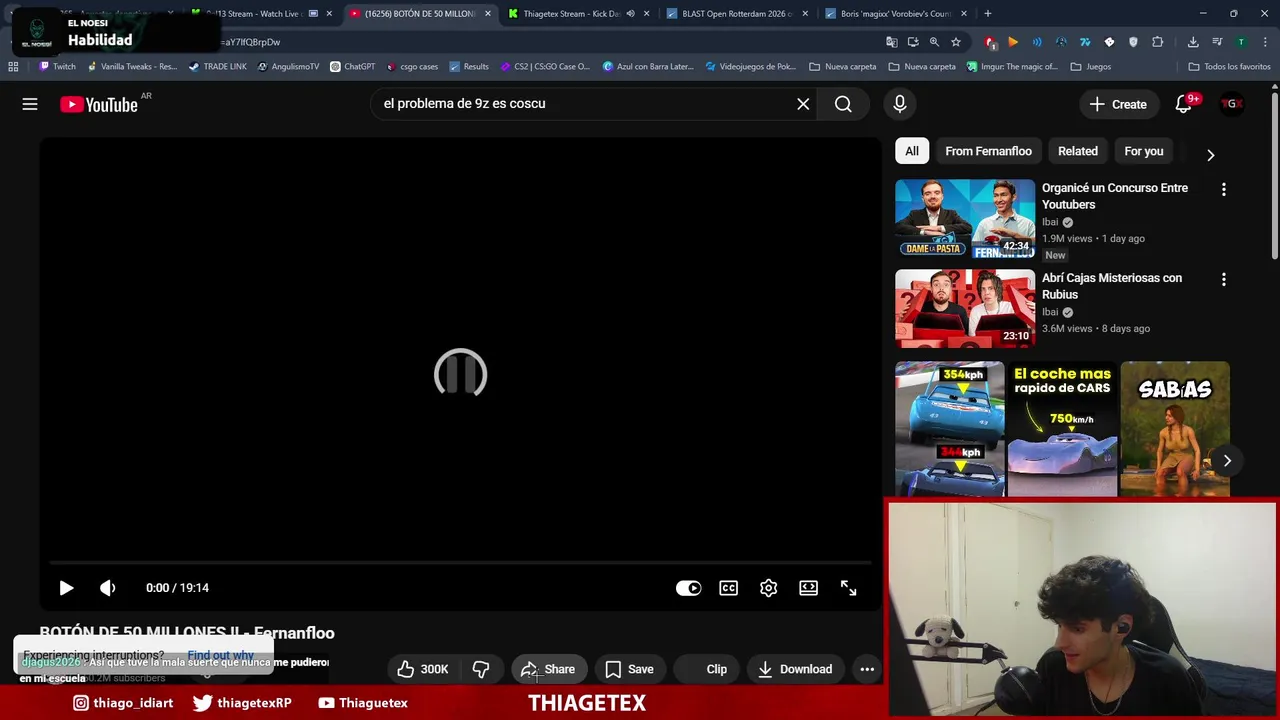Select the From Fernanfloo chip
This screenshot has height=720, width=1280.
988,151
